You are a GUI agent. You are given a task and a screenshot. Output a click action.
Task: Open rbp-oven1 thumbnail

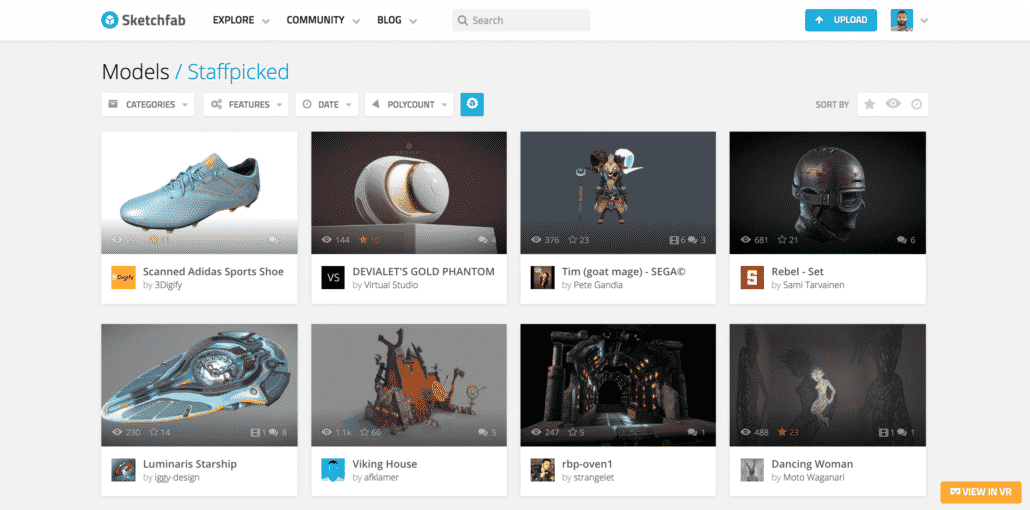click(x=618, y=385)
